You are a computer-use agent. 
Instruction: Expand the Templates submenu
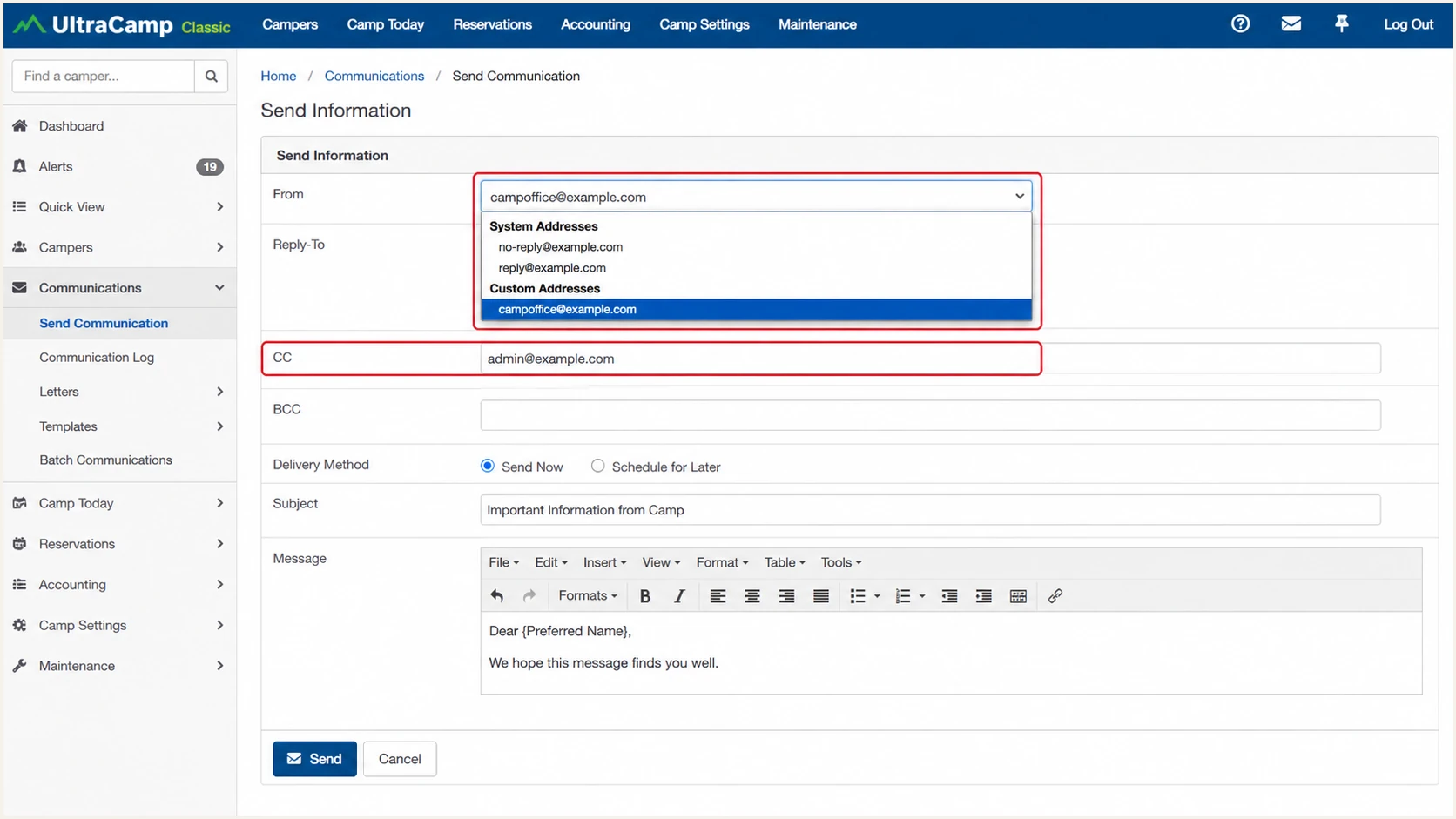(219, 426)
